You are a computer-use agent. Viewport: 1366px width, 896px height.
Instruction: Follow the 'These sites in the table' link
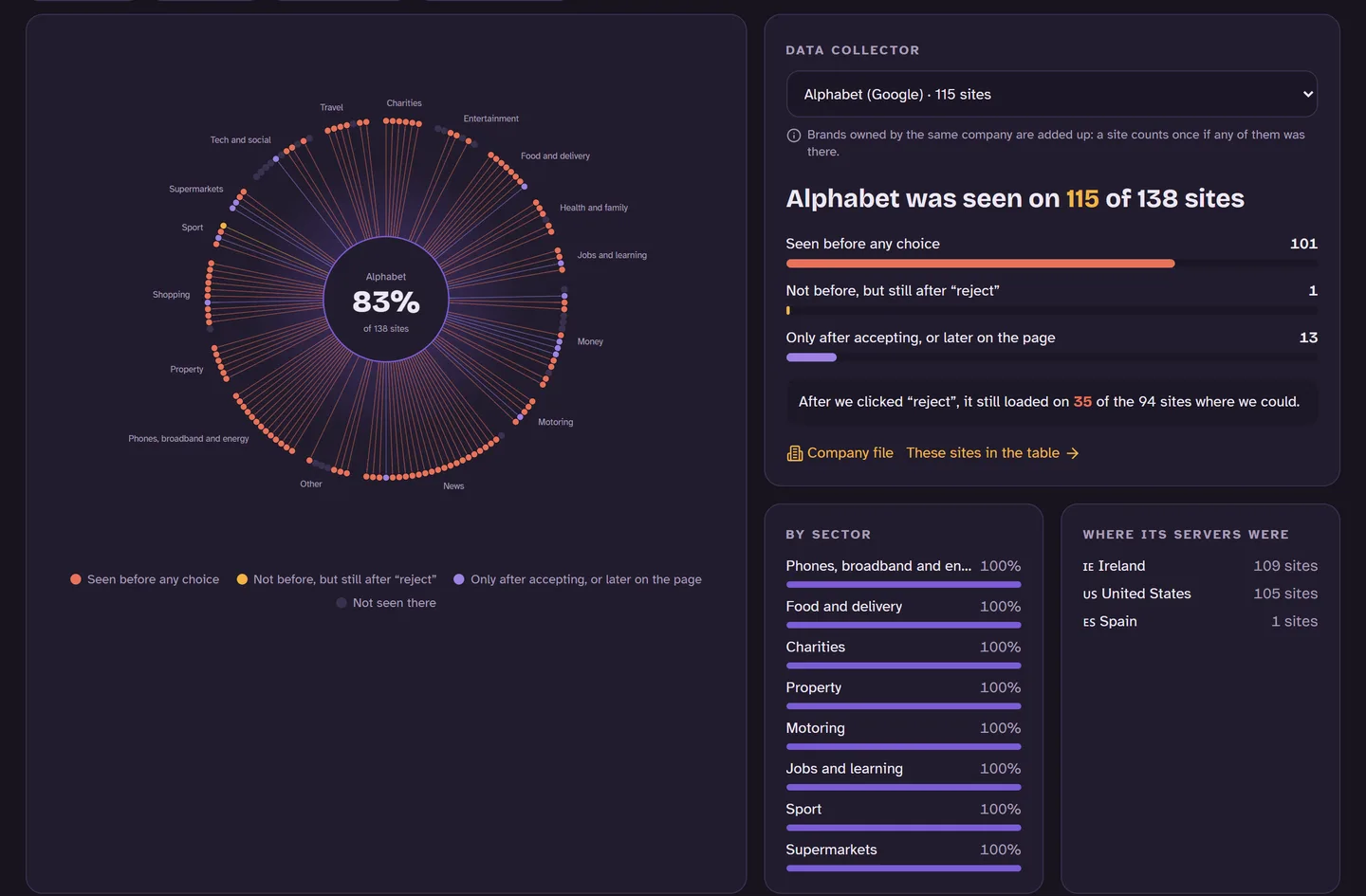(x=992, y=453)
